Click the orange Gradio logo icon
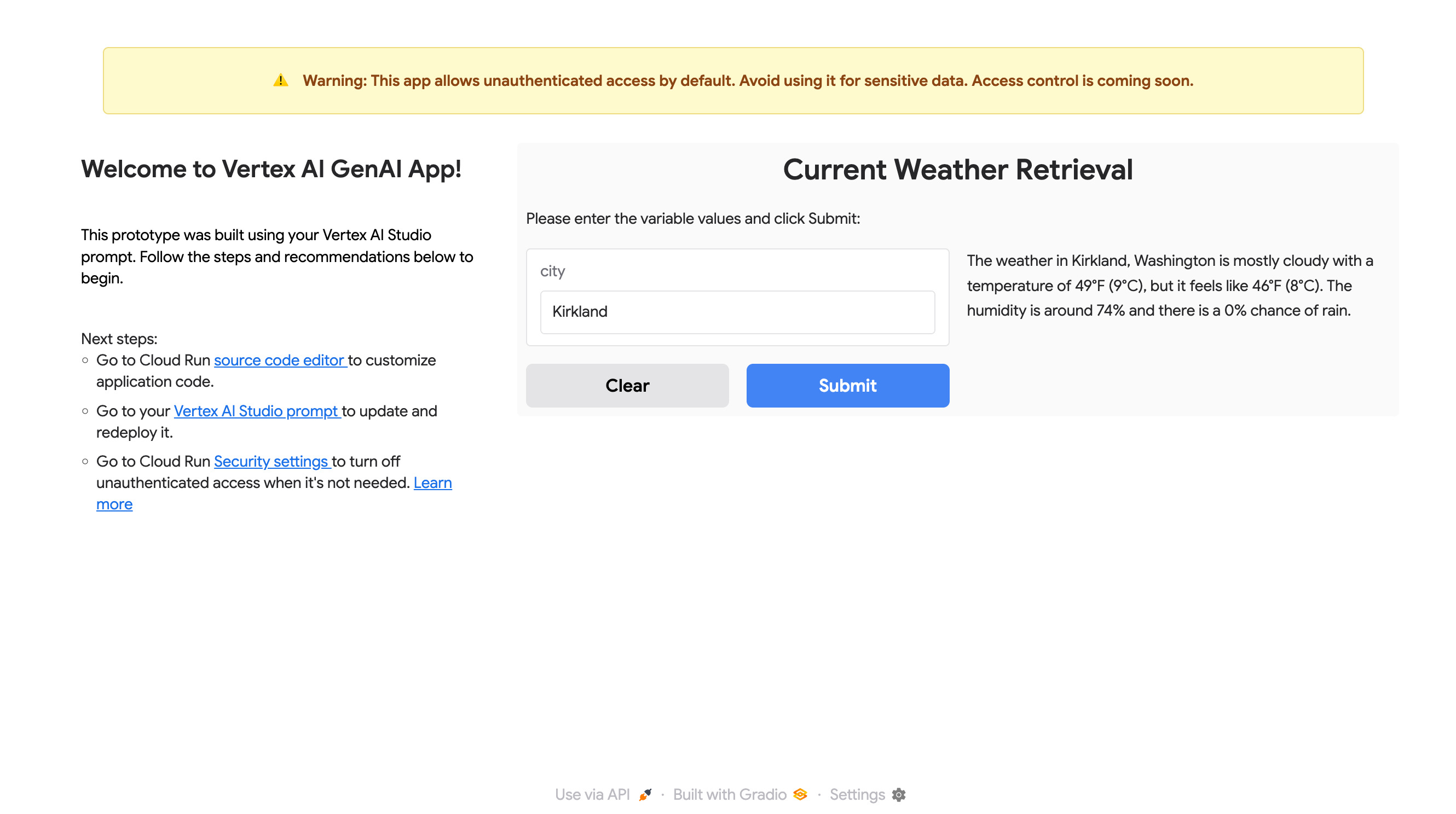This screenshot has width=1456, height=814. coord(800,794)
